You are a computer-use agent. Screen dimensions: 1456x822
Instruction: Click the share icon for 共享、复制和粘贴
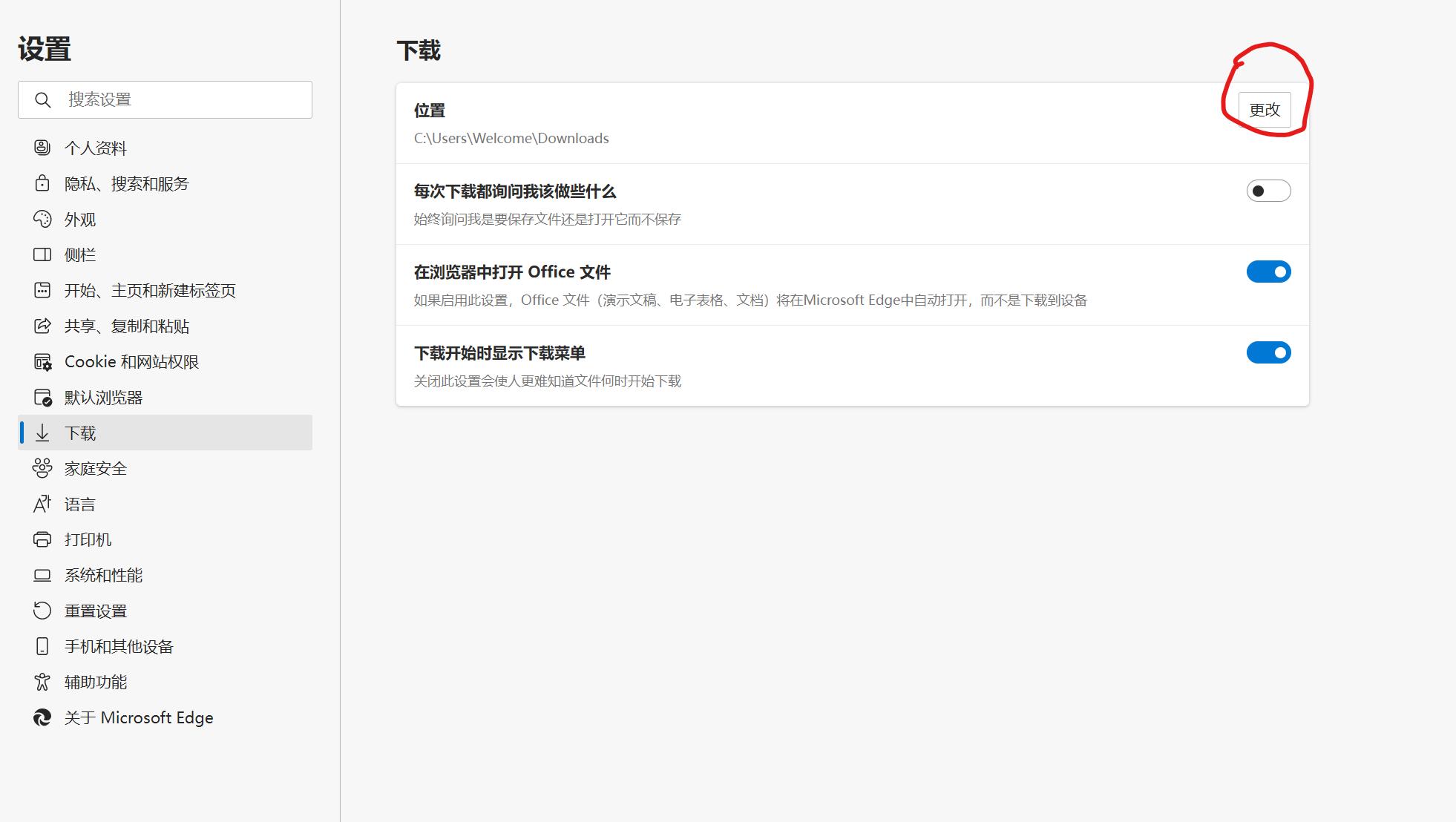[x=42, y=326]
